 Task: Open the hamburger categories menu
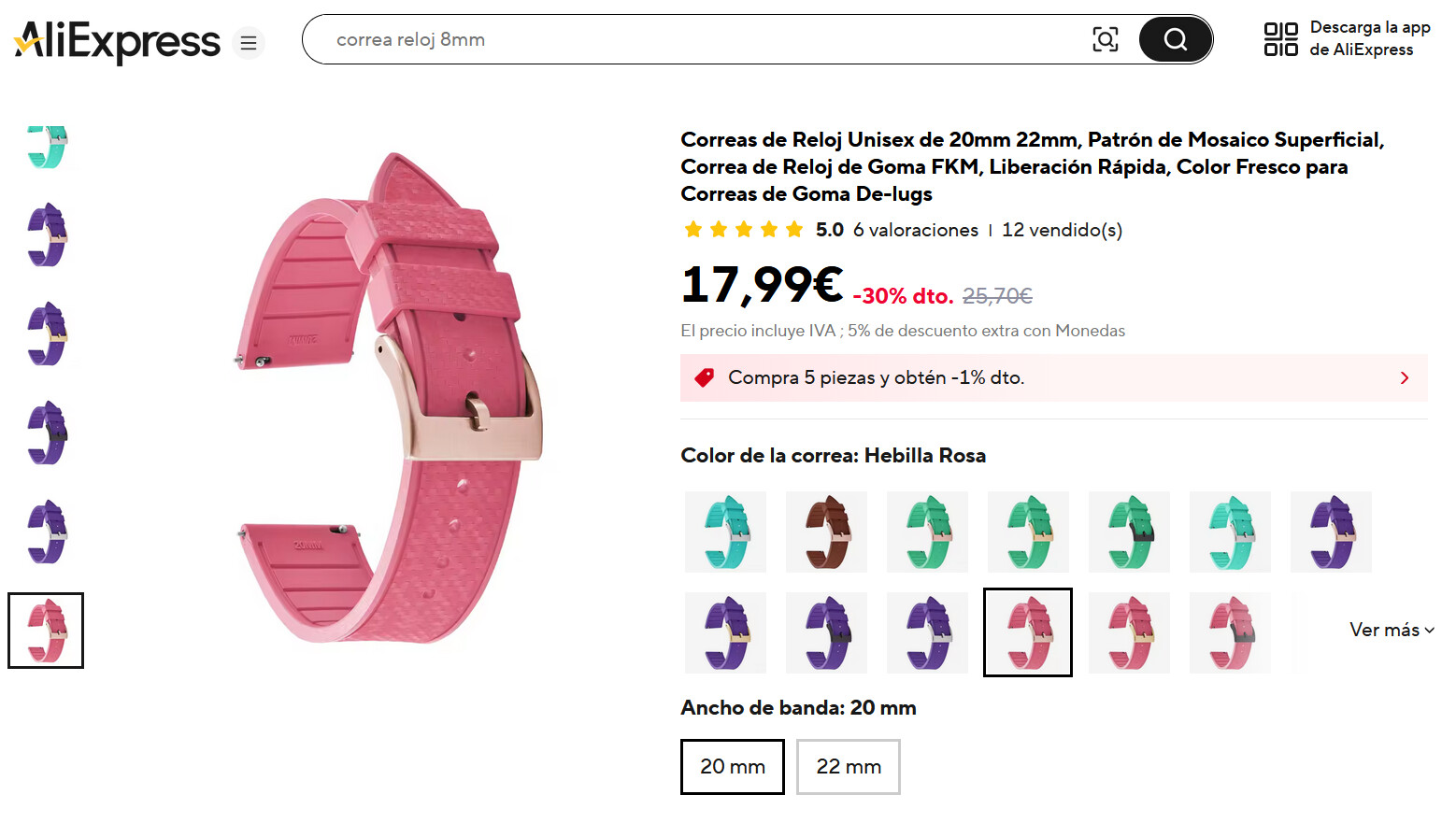pos(249,43)
